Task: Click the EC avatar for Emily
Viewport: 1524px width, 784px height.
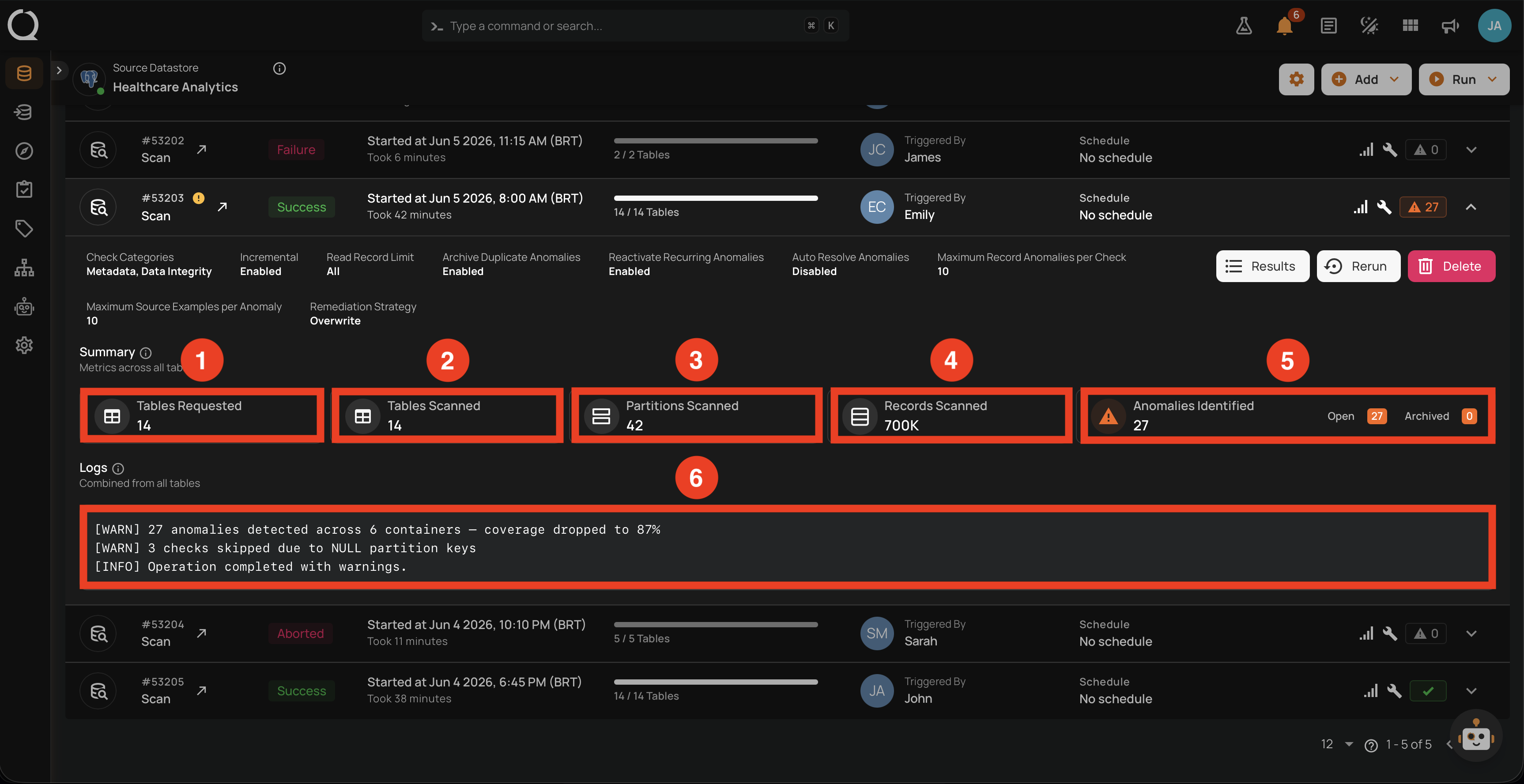Action: (877, 207)
